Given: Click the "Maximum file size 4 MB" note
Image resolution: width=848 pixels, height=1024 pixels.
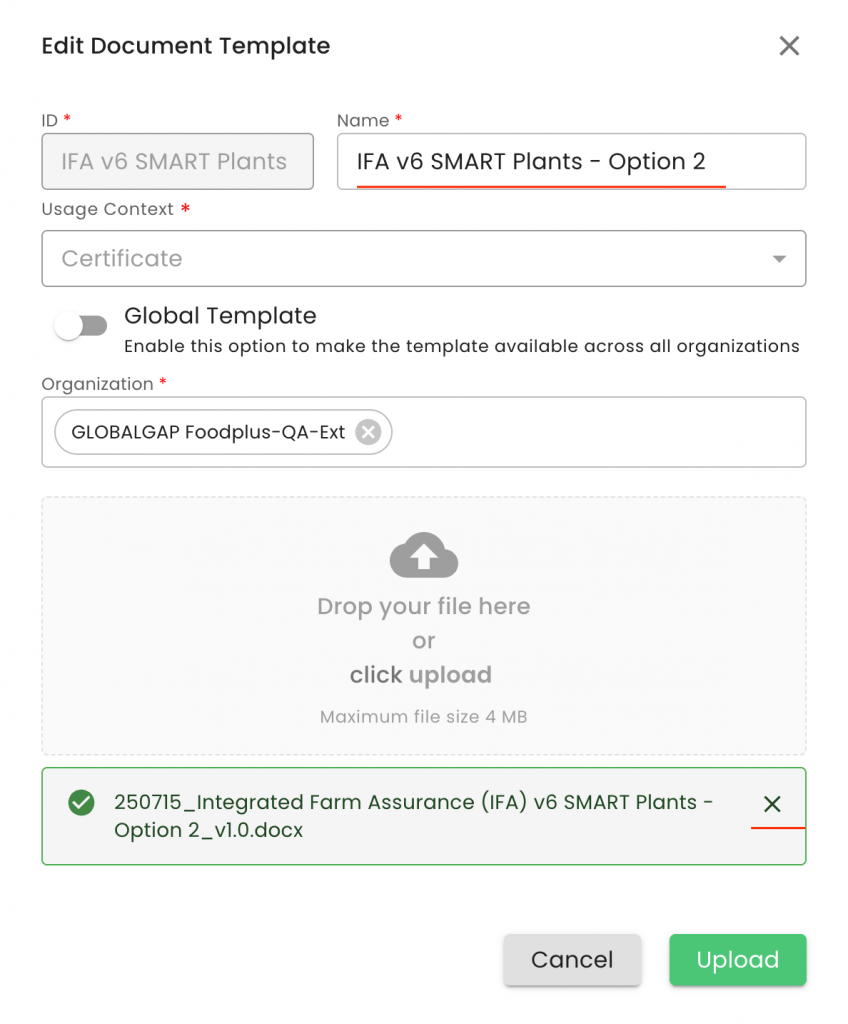Looking at the screenshot, I should tap(423, 717).
